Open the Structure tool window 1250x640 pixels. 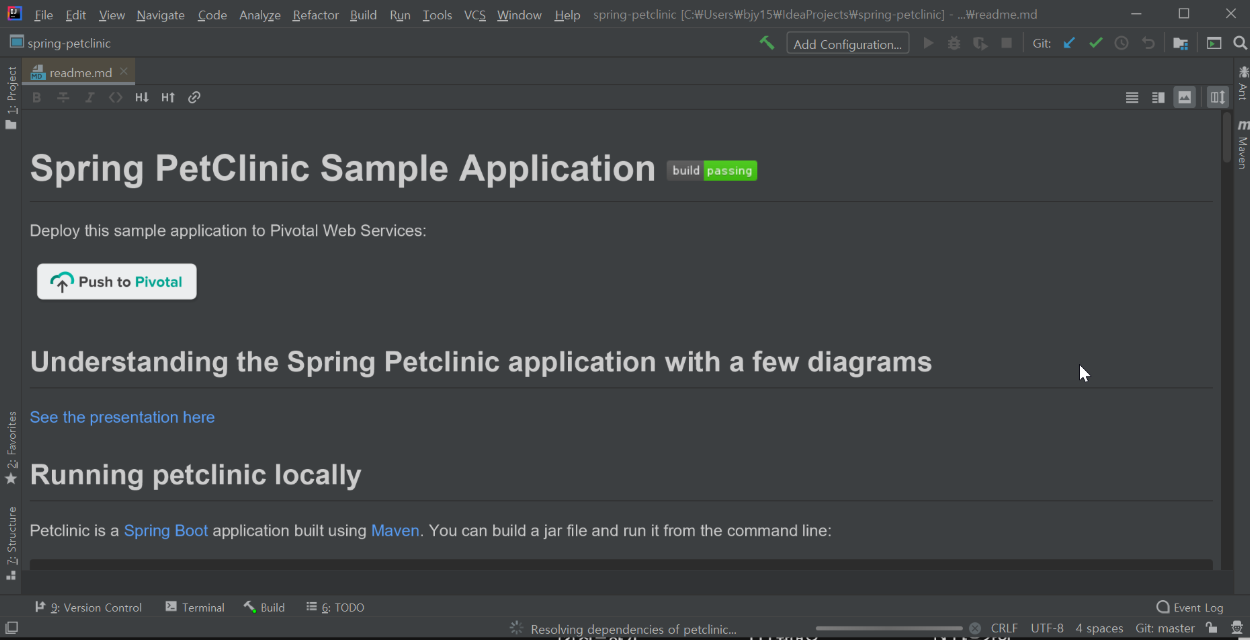click(11, 544)
